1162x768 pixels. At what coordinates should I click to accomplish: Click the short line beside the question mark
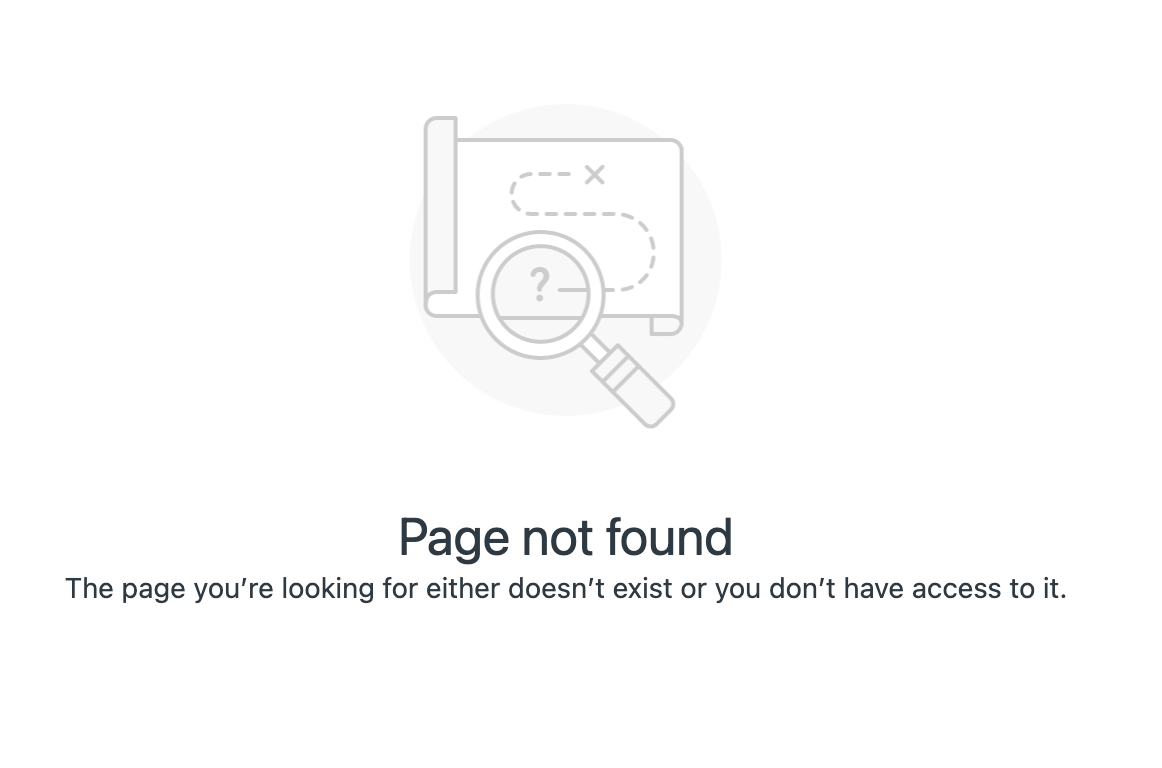pos(572,290)
